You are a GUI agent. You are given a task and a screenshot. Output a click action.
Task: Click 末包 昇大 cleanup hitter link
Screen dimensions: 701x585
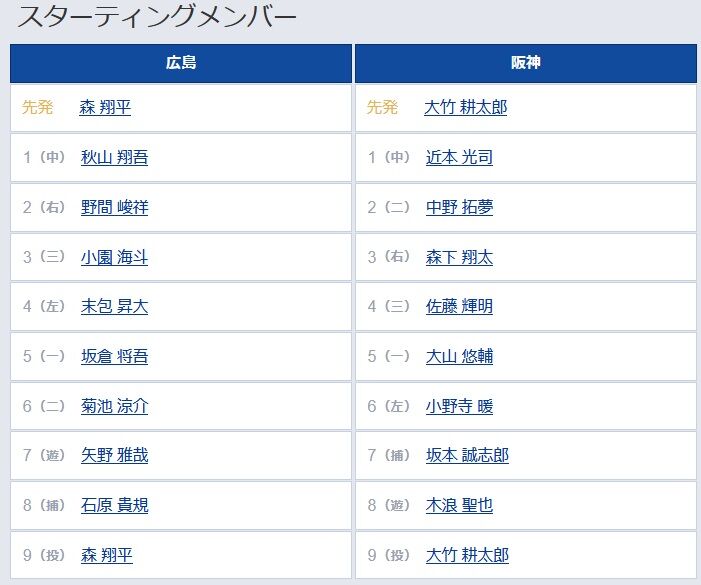pyautogui.click(x=114, y=307)
